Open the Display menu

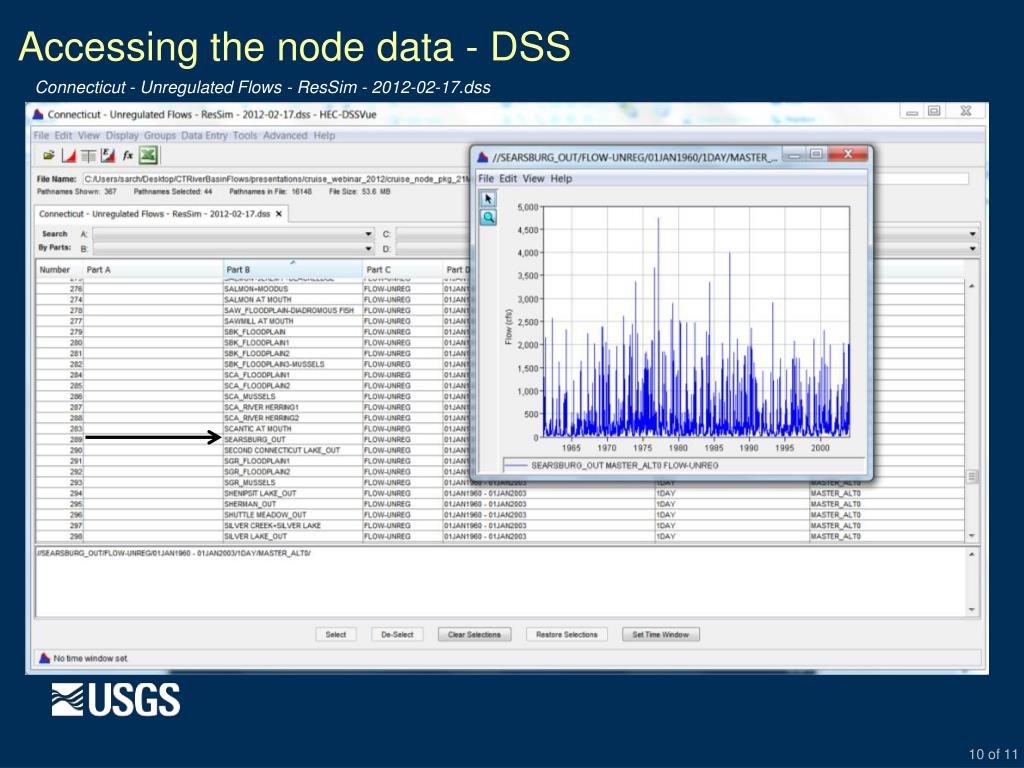pos(122,135)
